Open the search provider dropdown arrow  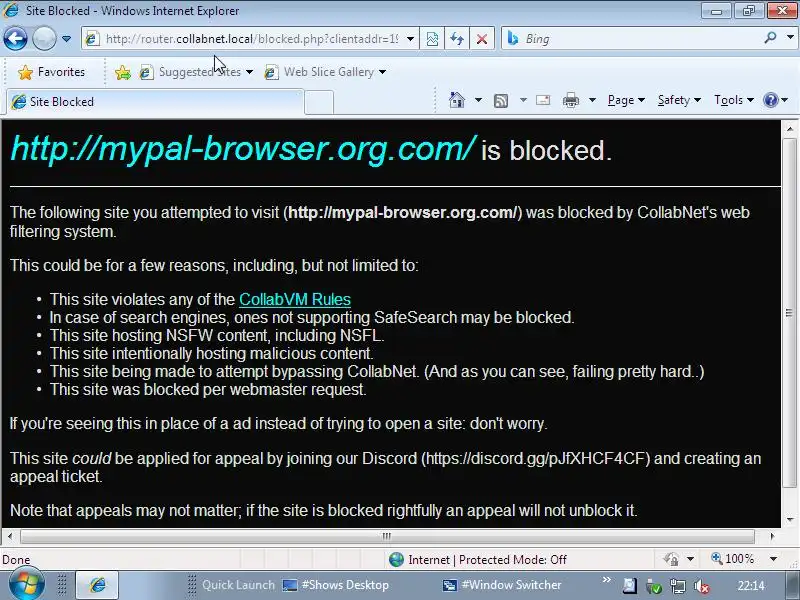tap(790, 37)
